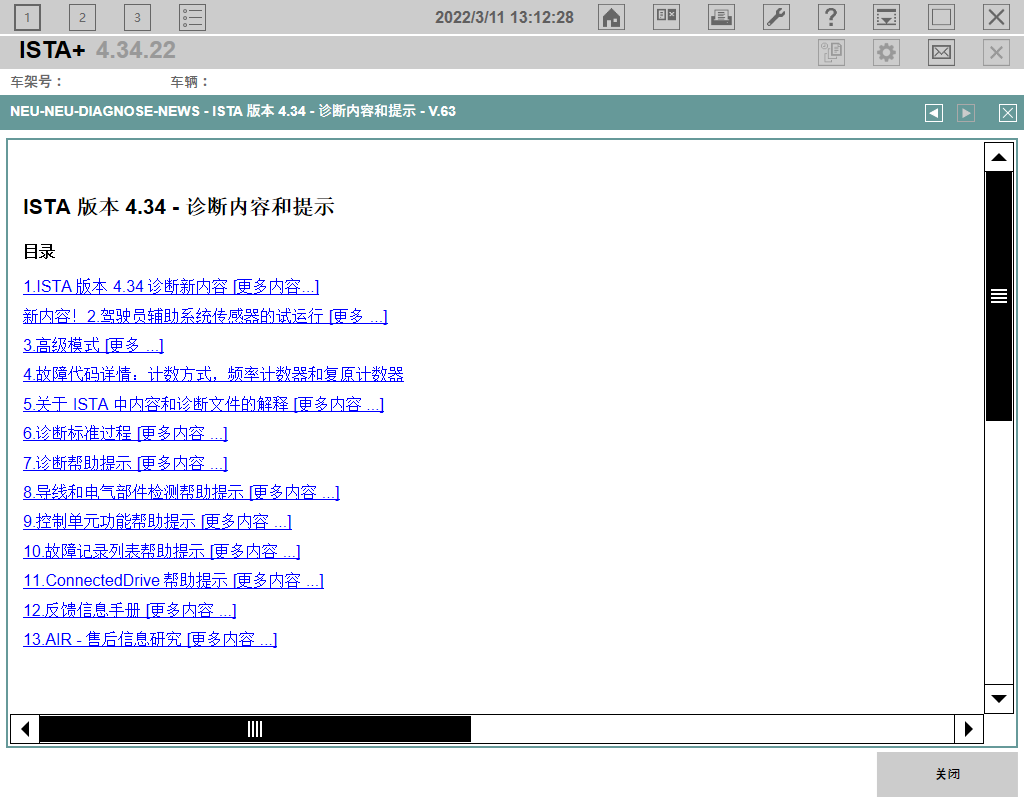The height and width of the screenshot is (800, 1024).
Task: Open link 8 导线和电气部件检测帮助提示
Action: point(182,492)
